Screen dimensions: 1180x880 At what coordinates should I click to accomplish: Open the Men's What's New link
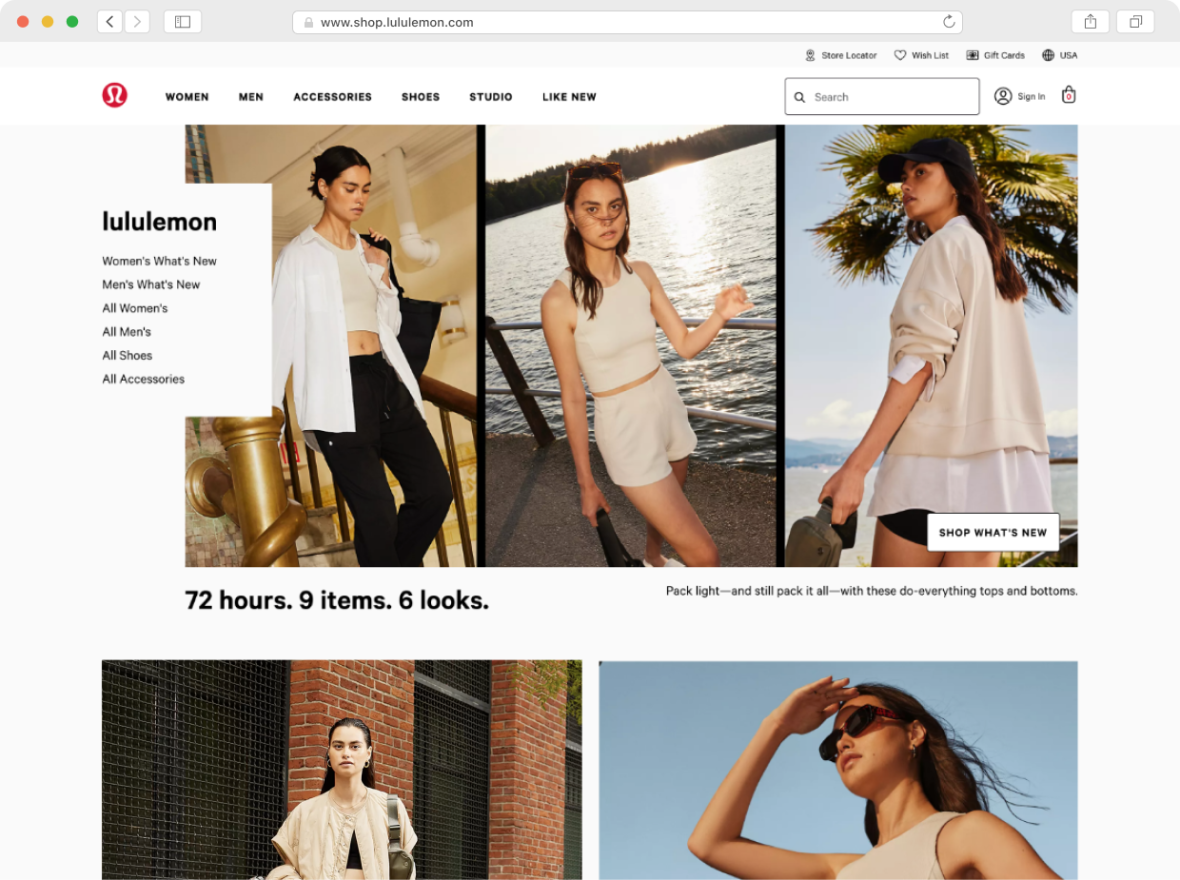click(151, 284)
